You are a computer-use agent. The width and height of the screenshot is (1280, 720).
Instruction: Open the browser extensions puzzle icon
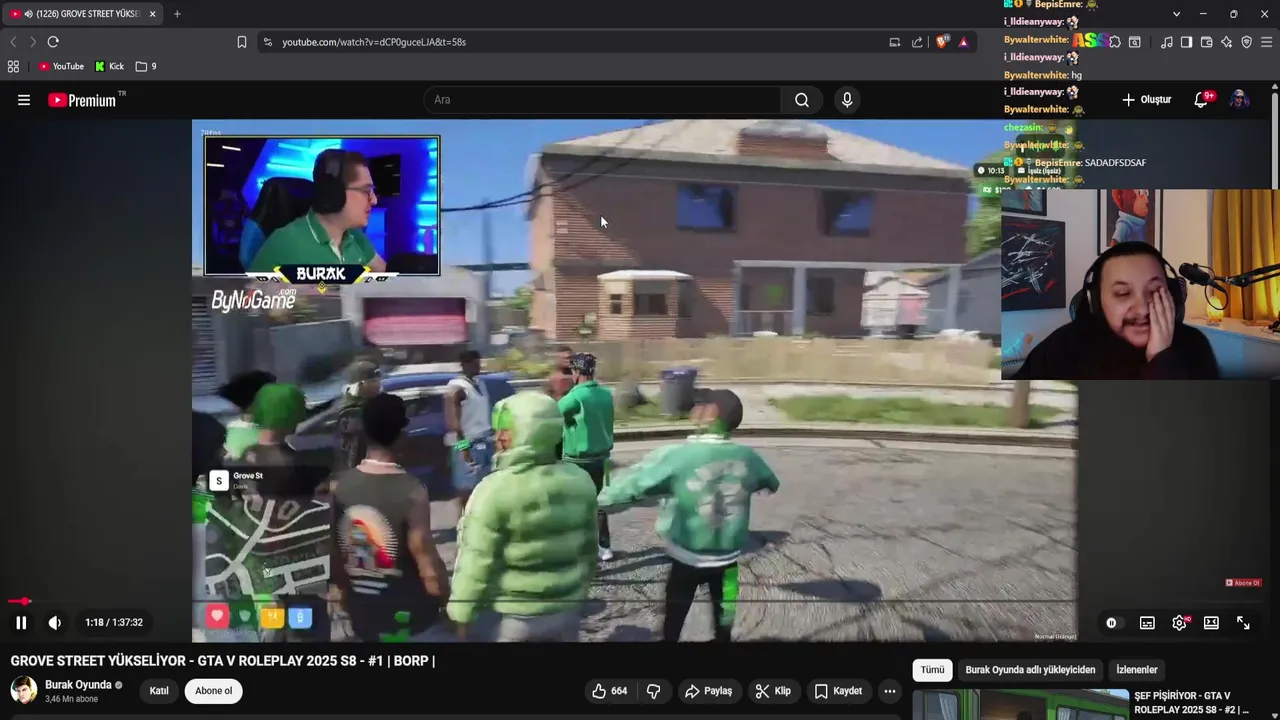[1115, 42]
